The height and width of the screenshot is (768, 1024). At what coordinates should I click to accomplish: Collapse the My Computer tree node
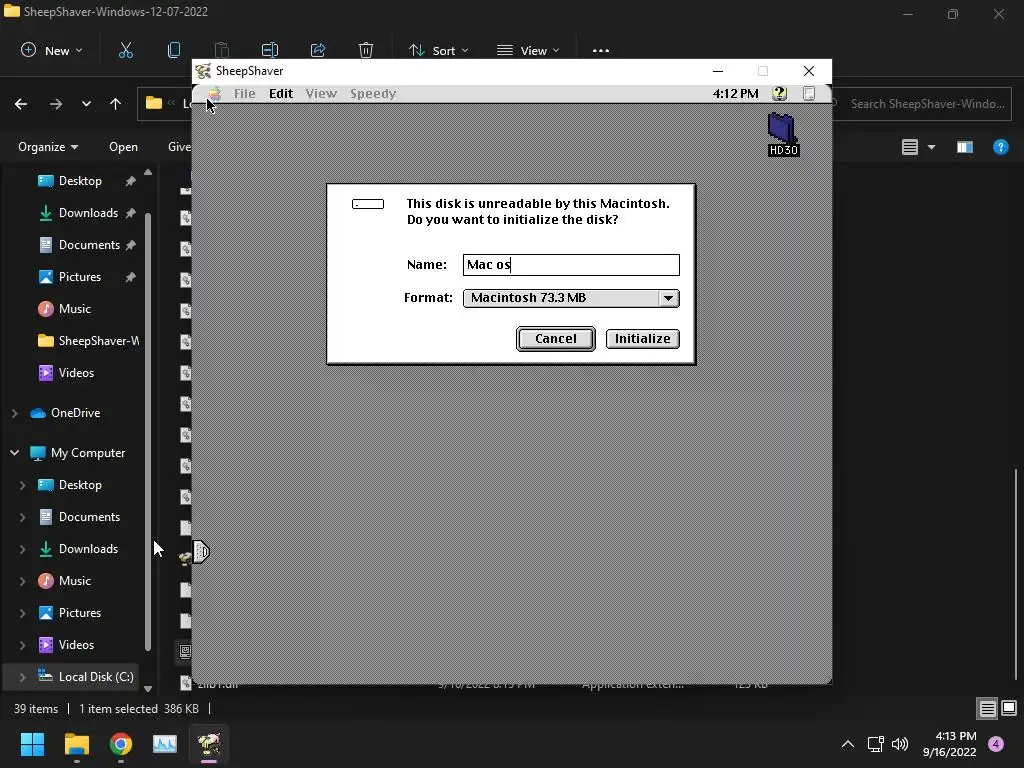coord(14,453)
